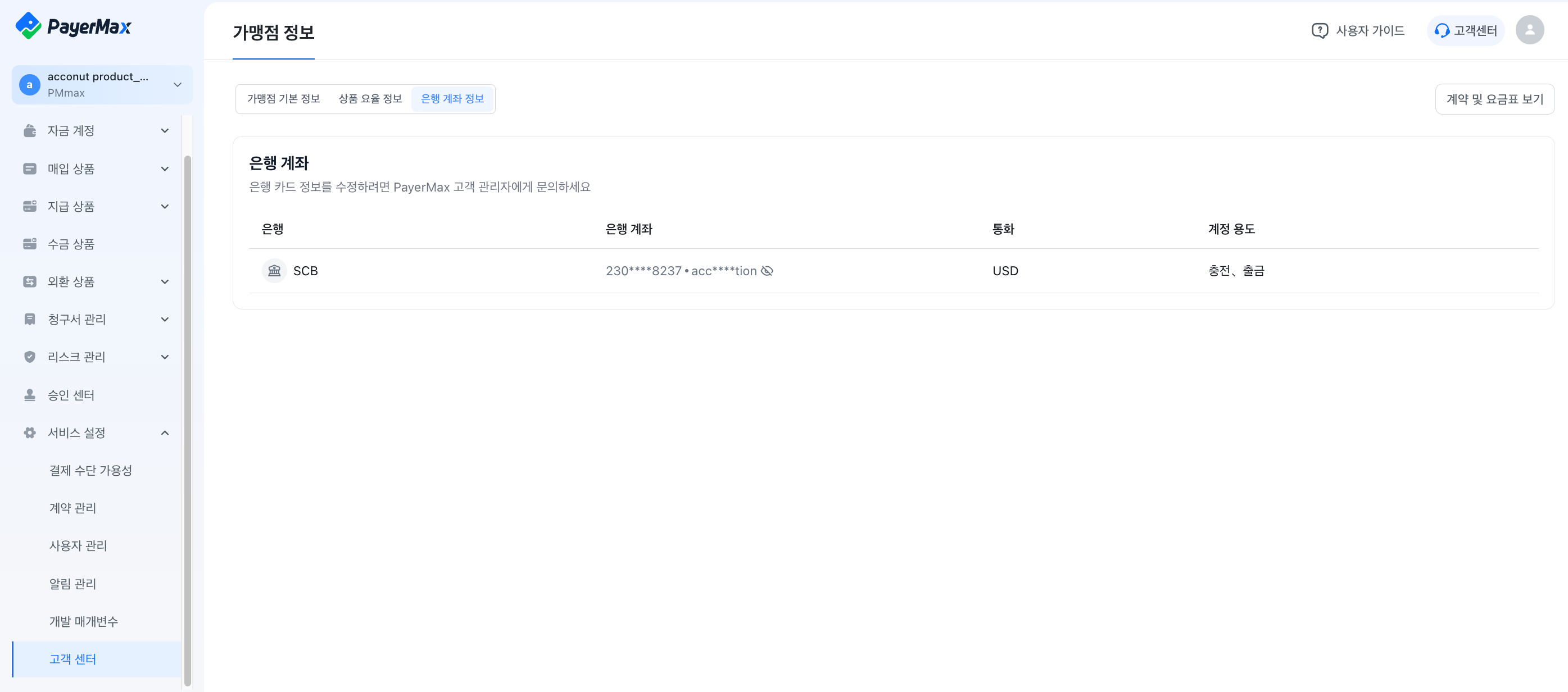
Task: Click the 자금 계정 wallet icon
Action: pos(29,131)
